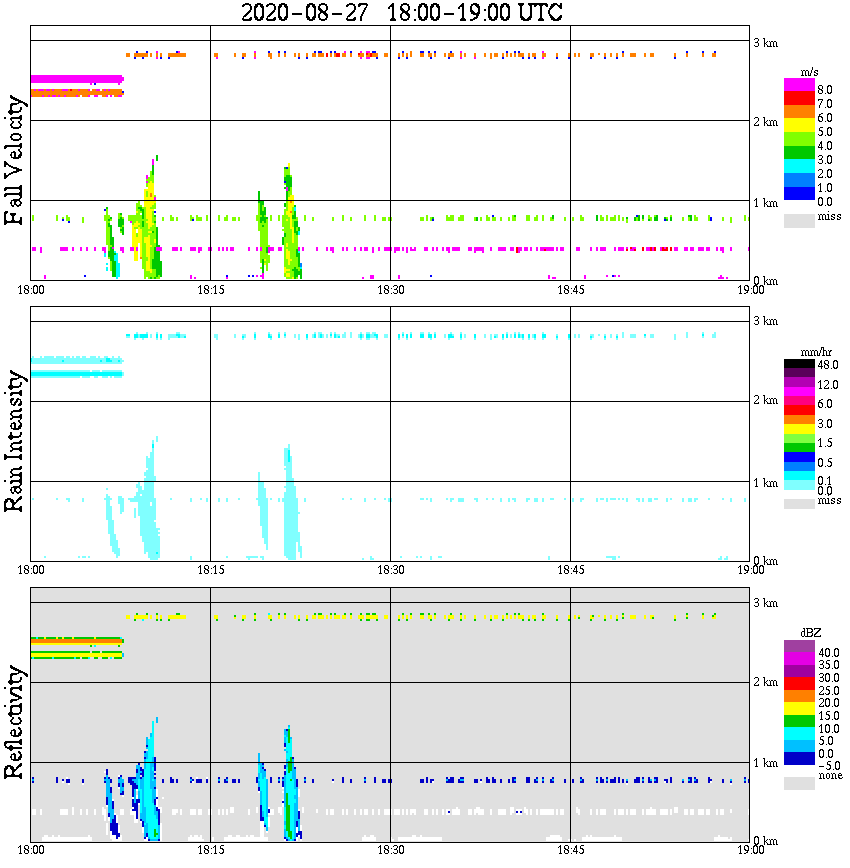Click the gray "miss" swatch in the m/s legend
The height and width of the screenshot is (868, 850).
pos(799,221)
